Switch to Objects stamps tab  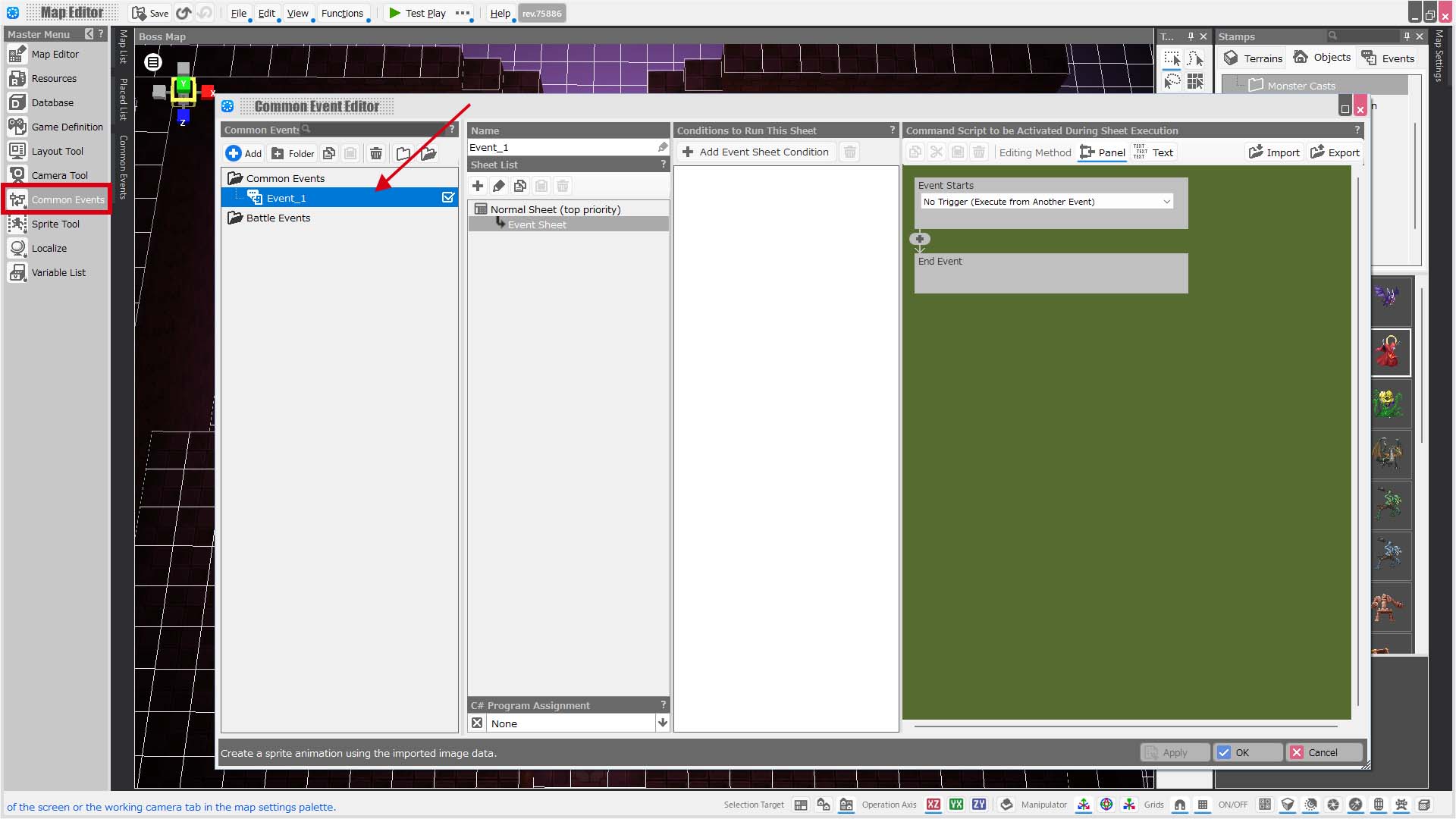(1322, 58)
